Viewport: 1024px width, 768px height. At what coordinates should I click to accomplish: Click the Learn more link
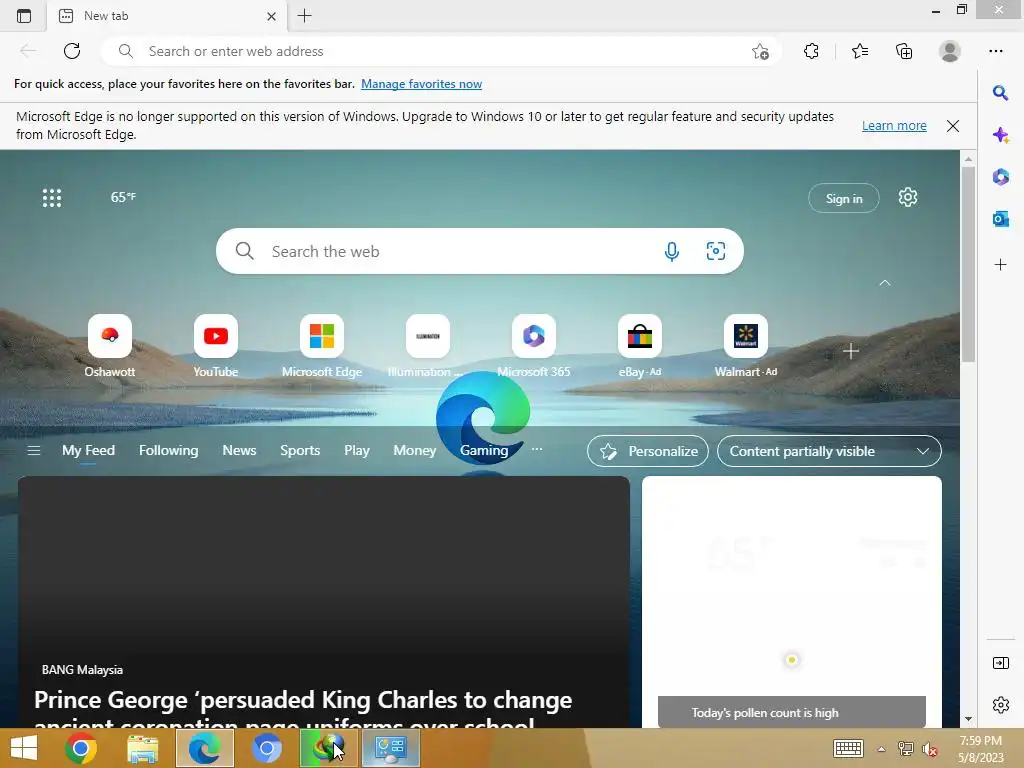click(894, 125)
